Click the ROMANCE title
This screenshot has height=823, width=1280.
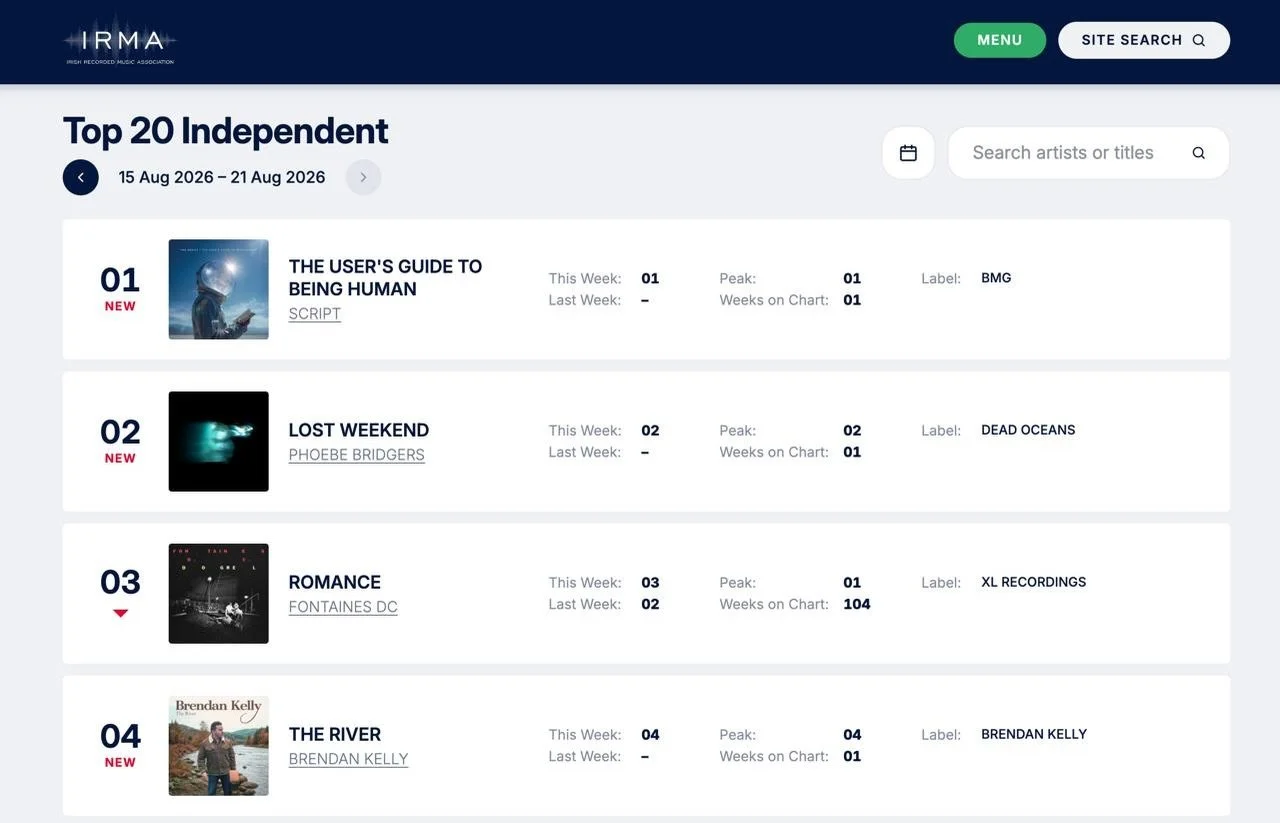pos(335,582)
